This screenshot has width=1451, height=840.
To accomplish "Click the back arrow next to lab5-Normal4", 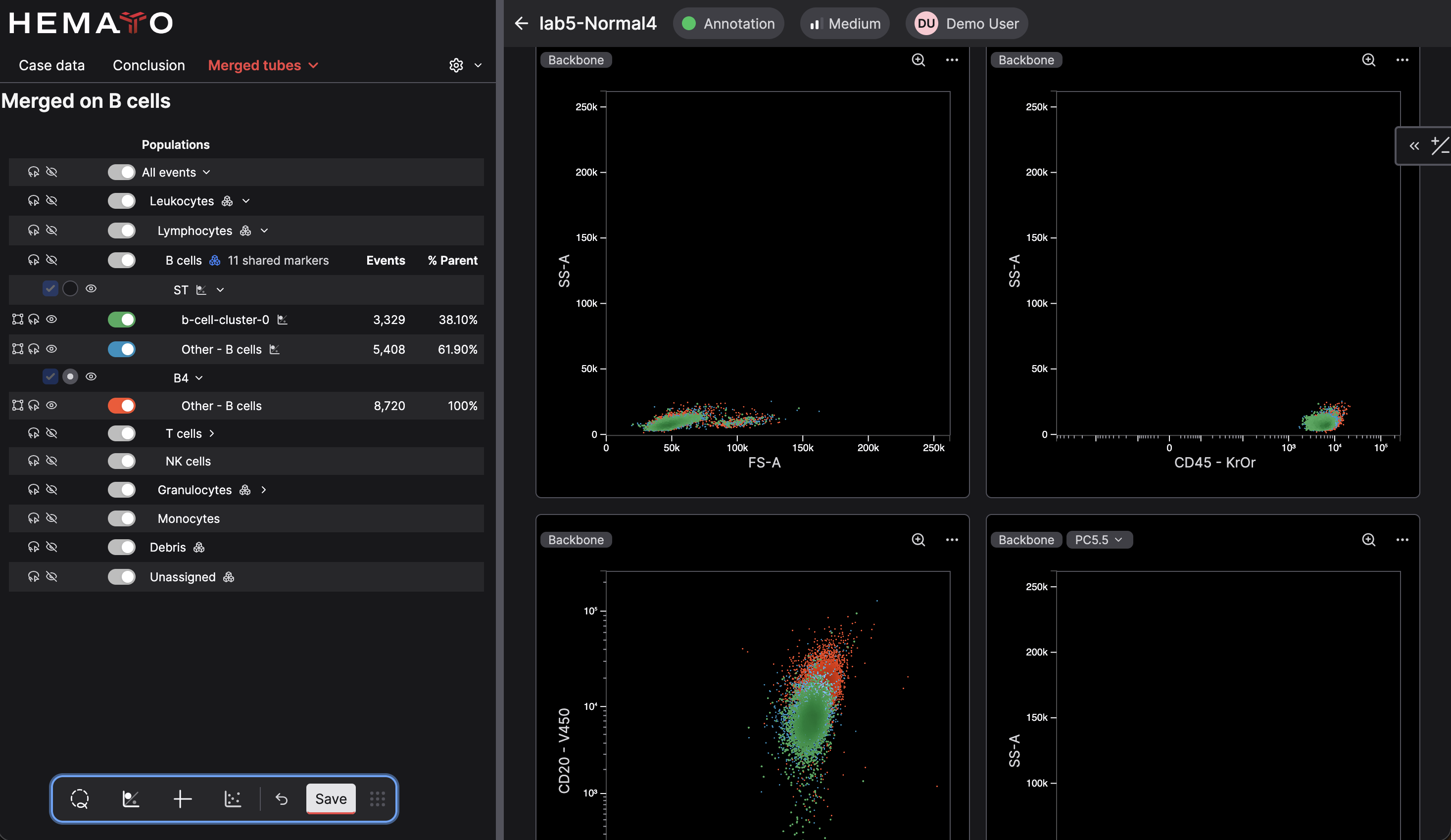I will (522, 23).
